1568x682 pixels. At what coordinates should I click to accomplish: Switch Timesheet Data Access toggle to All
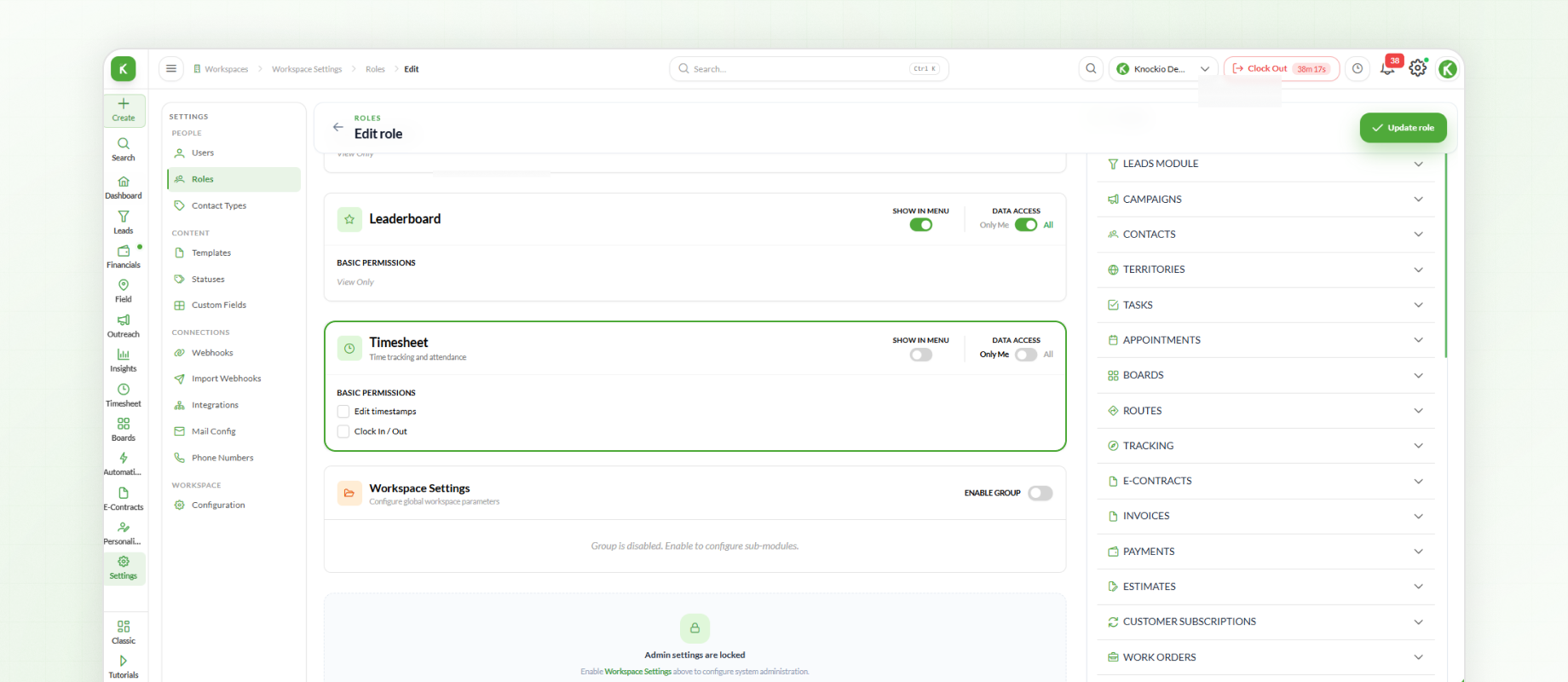[x=1026, y=355]
